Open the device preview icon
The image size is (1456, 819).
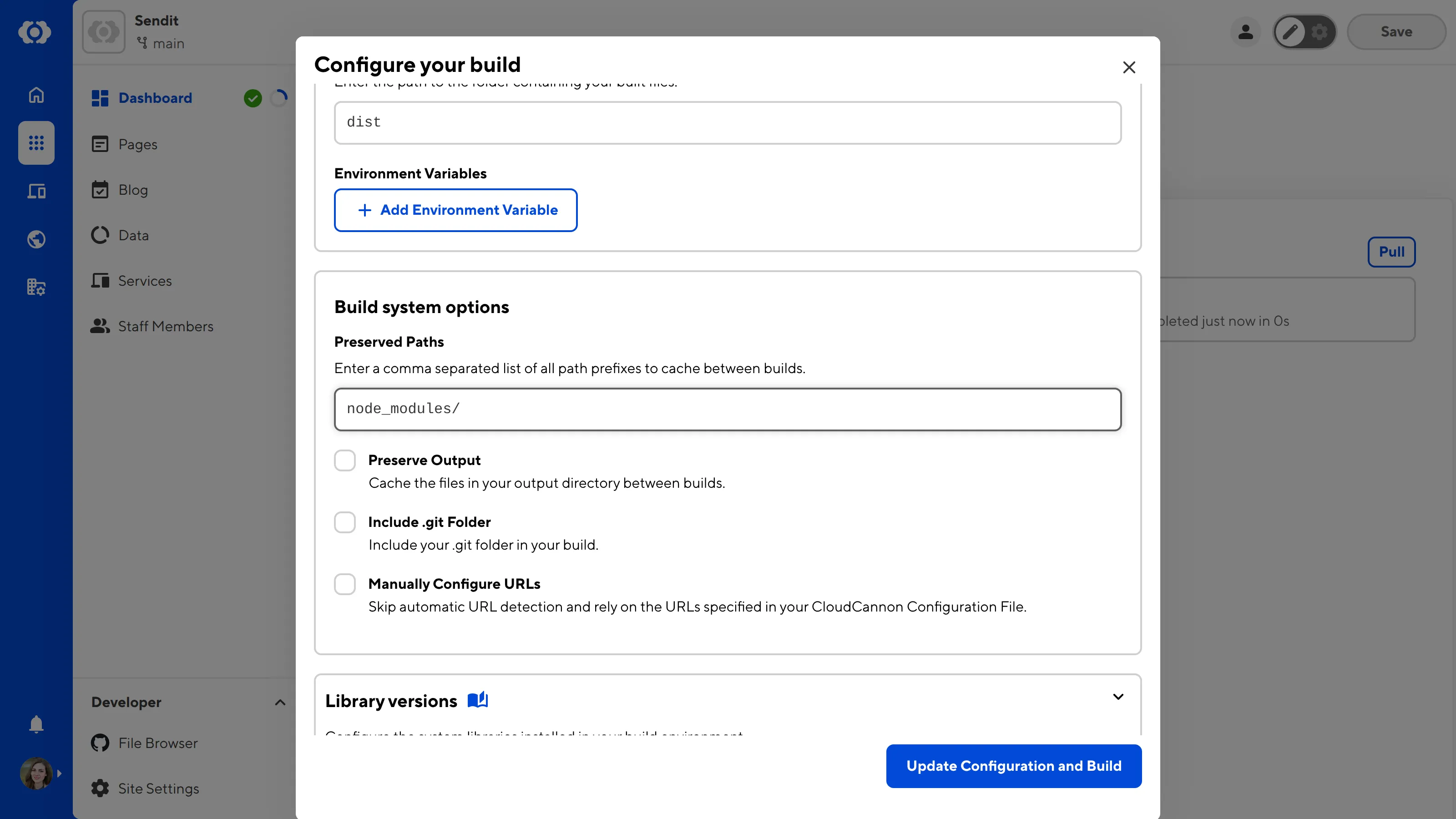tap(35, 191)
